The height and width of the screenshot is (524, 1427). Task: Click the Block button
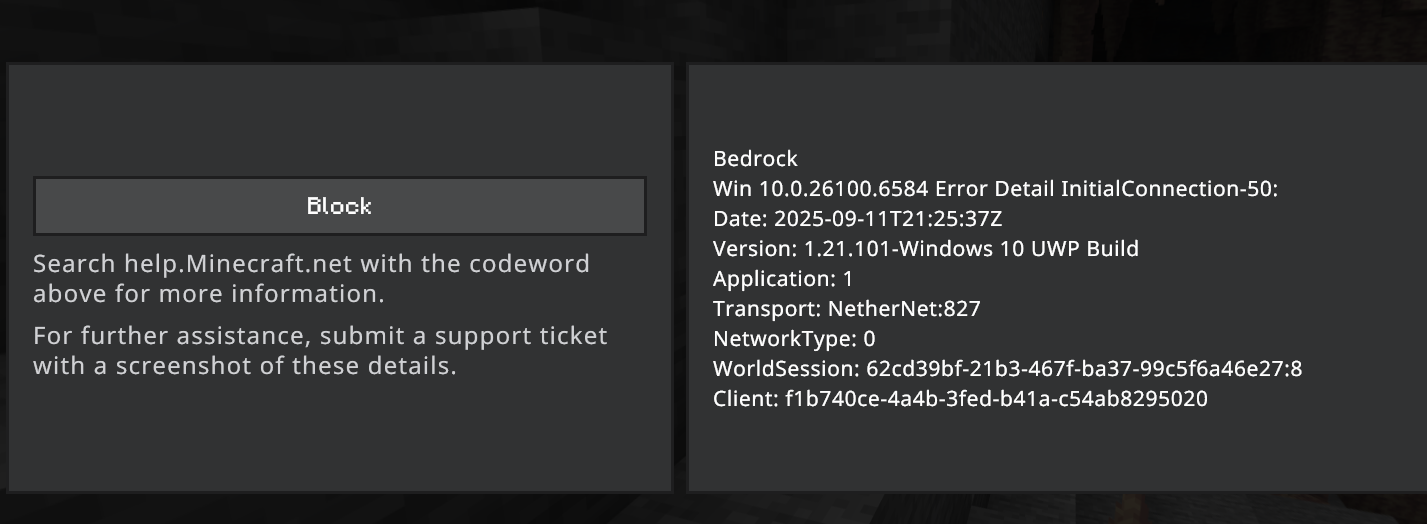coord(339,206)
